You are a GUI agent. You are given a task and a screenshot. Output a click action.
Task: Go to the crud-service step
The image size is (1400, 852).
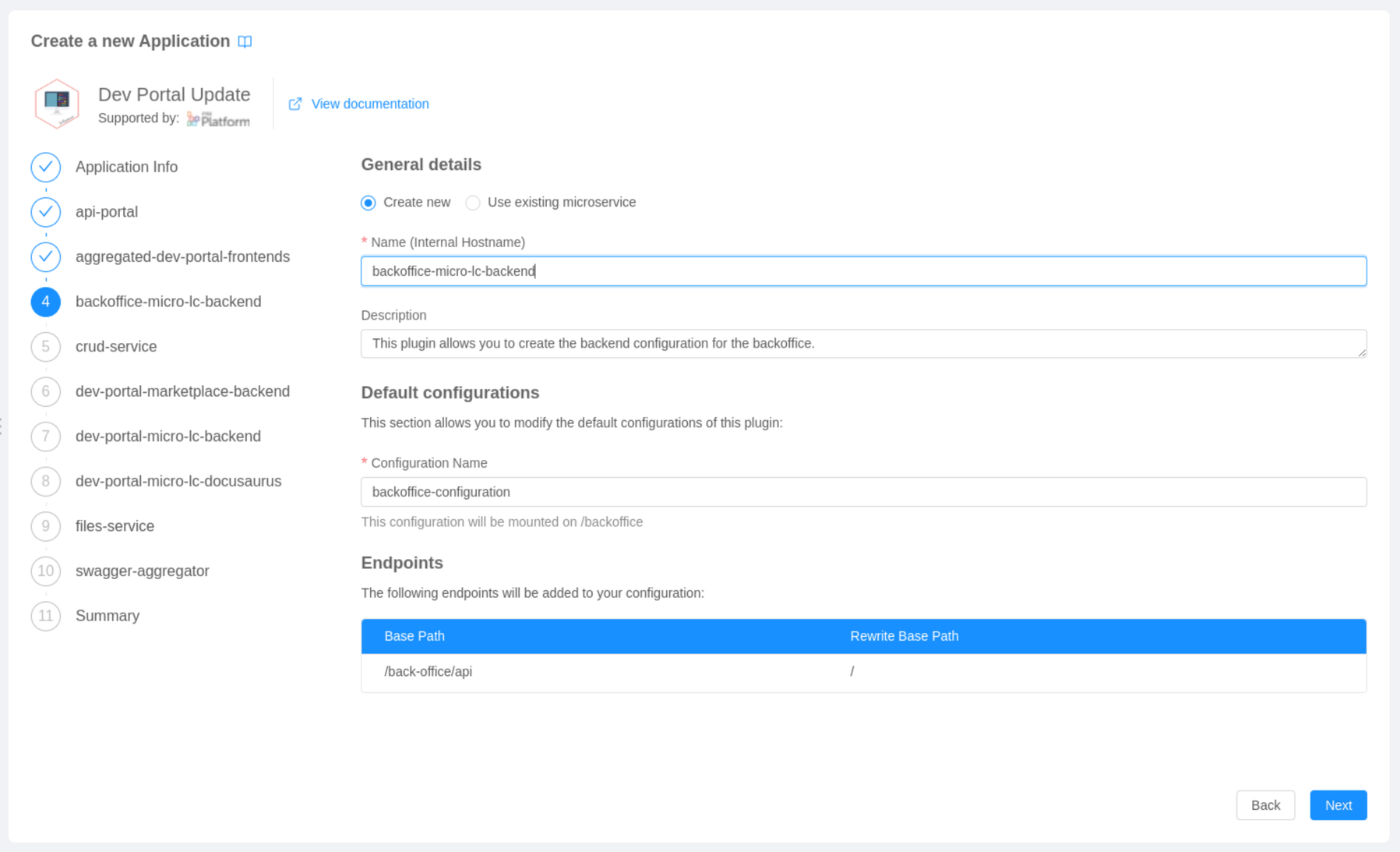[x=116, y=347]
